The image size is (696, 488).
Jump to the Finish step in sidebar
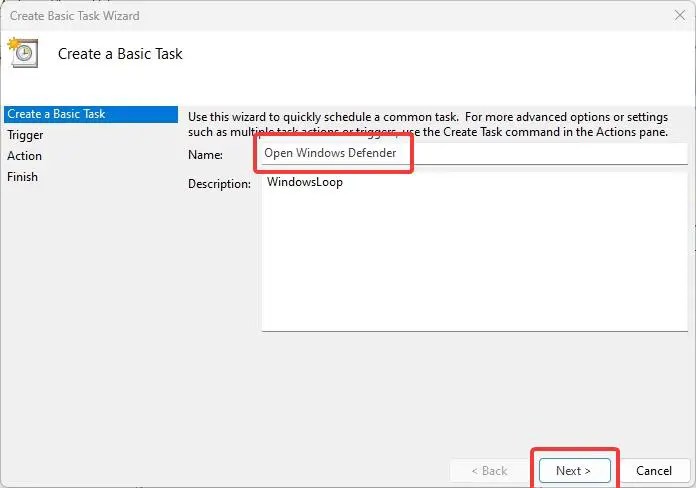(x=22, y=177)
